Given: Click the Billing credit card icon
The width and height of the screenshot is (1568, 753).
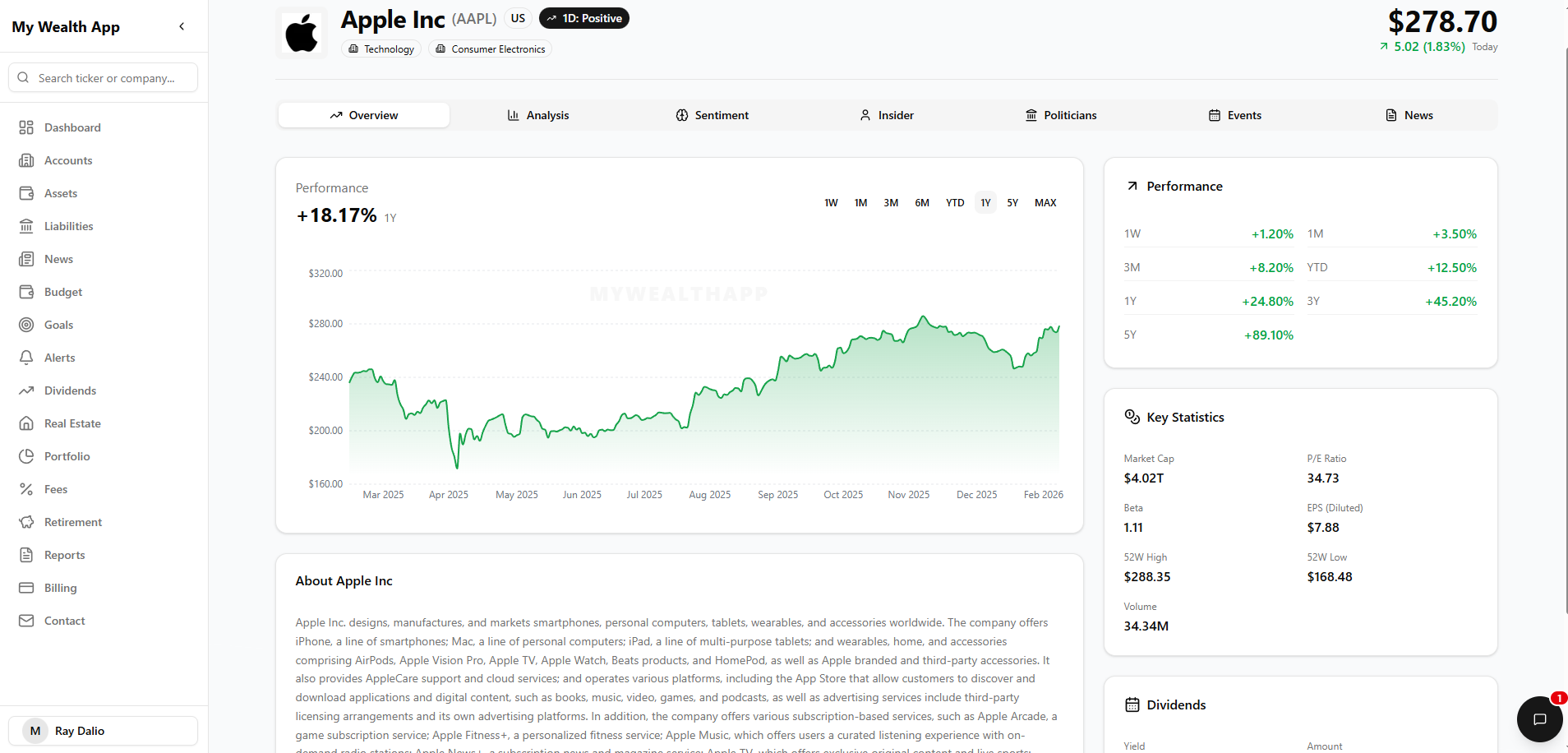Looking at the screenshot, I should click(26, 588).
